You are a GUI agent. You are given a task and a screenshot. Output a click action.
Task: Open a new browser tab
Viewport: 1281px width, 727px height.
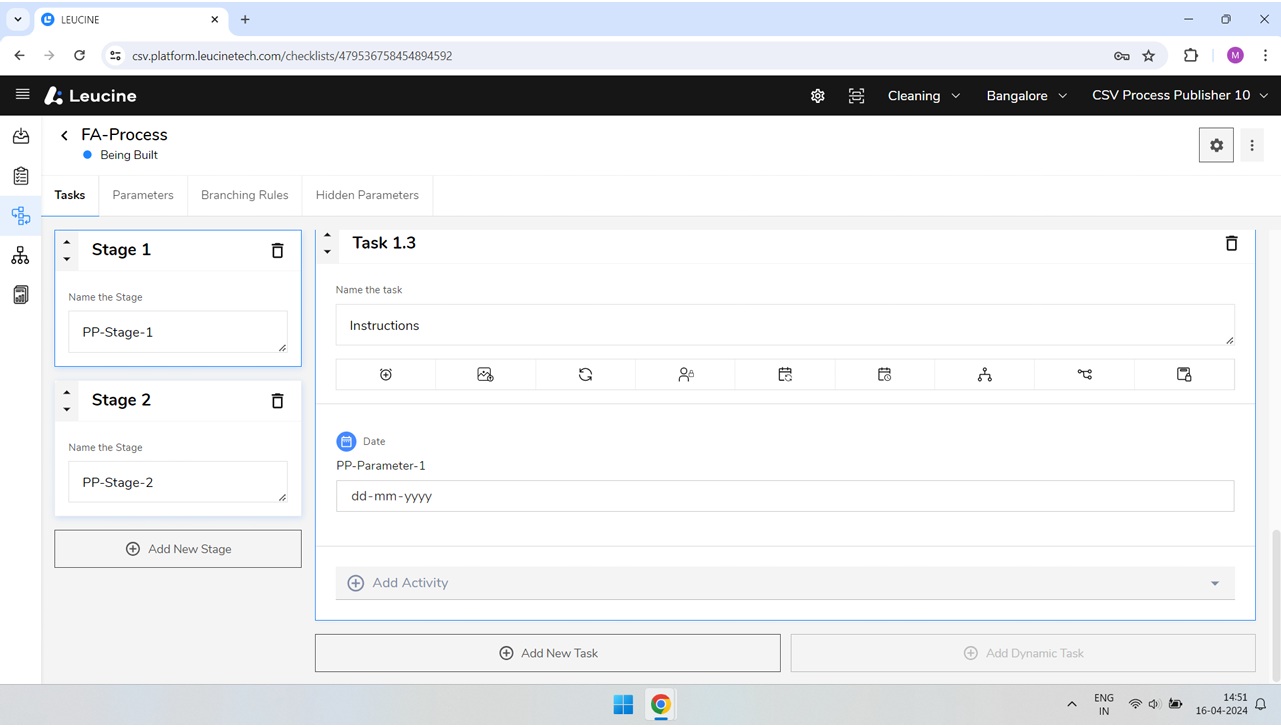click(x=245, y=20)
